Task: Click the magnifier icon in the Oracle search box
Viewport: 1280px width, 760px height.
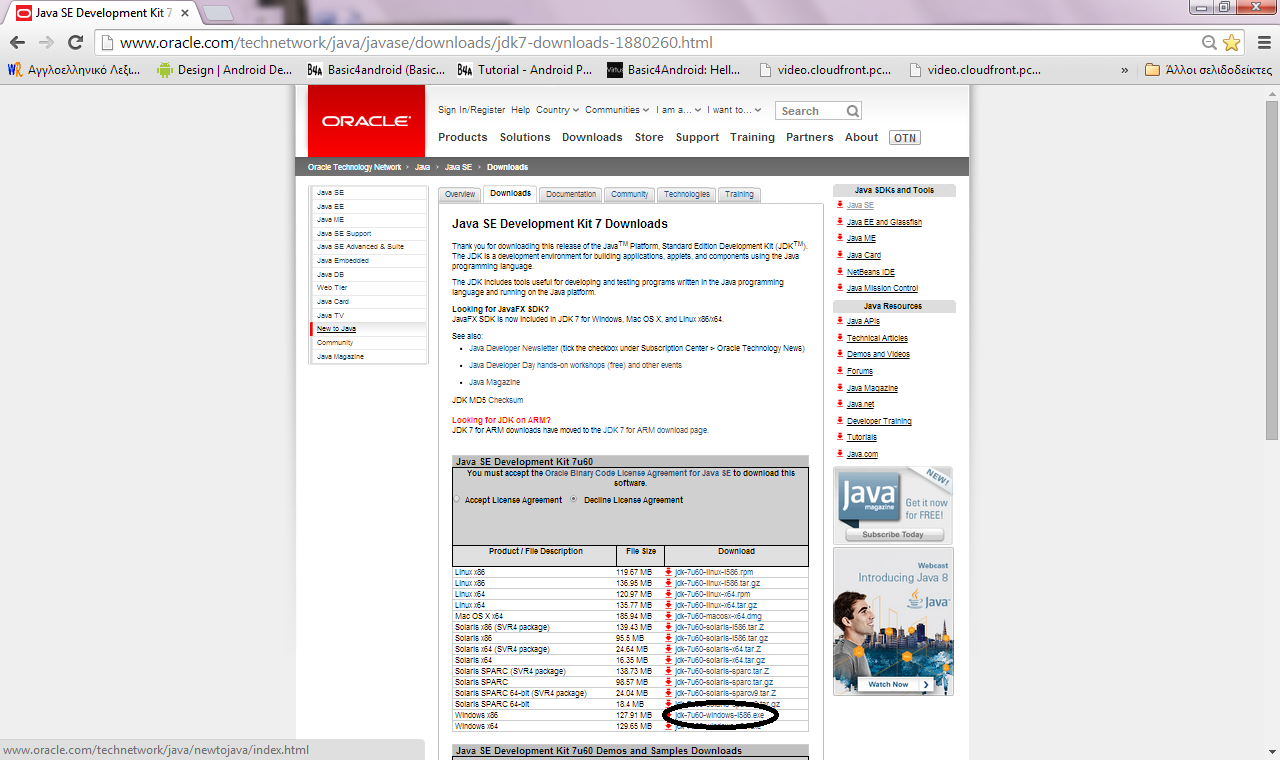Action: tap(853, 111)
